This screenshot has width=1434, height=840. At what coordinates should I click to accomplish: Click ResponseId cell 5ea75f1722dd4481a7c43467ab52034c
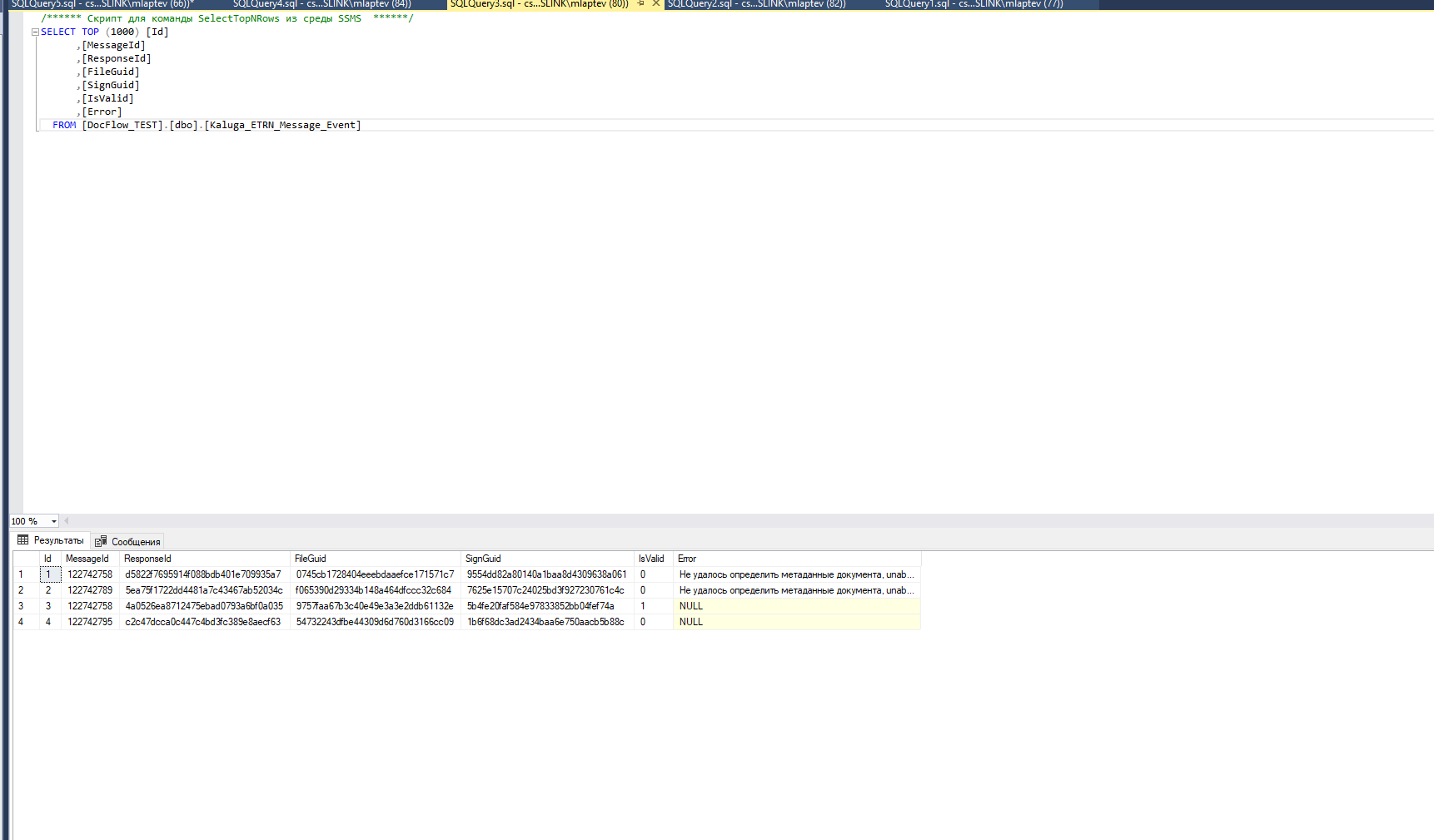[x=205, y=590]
